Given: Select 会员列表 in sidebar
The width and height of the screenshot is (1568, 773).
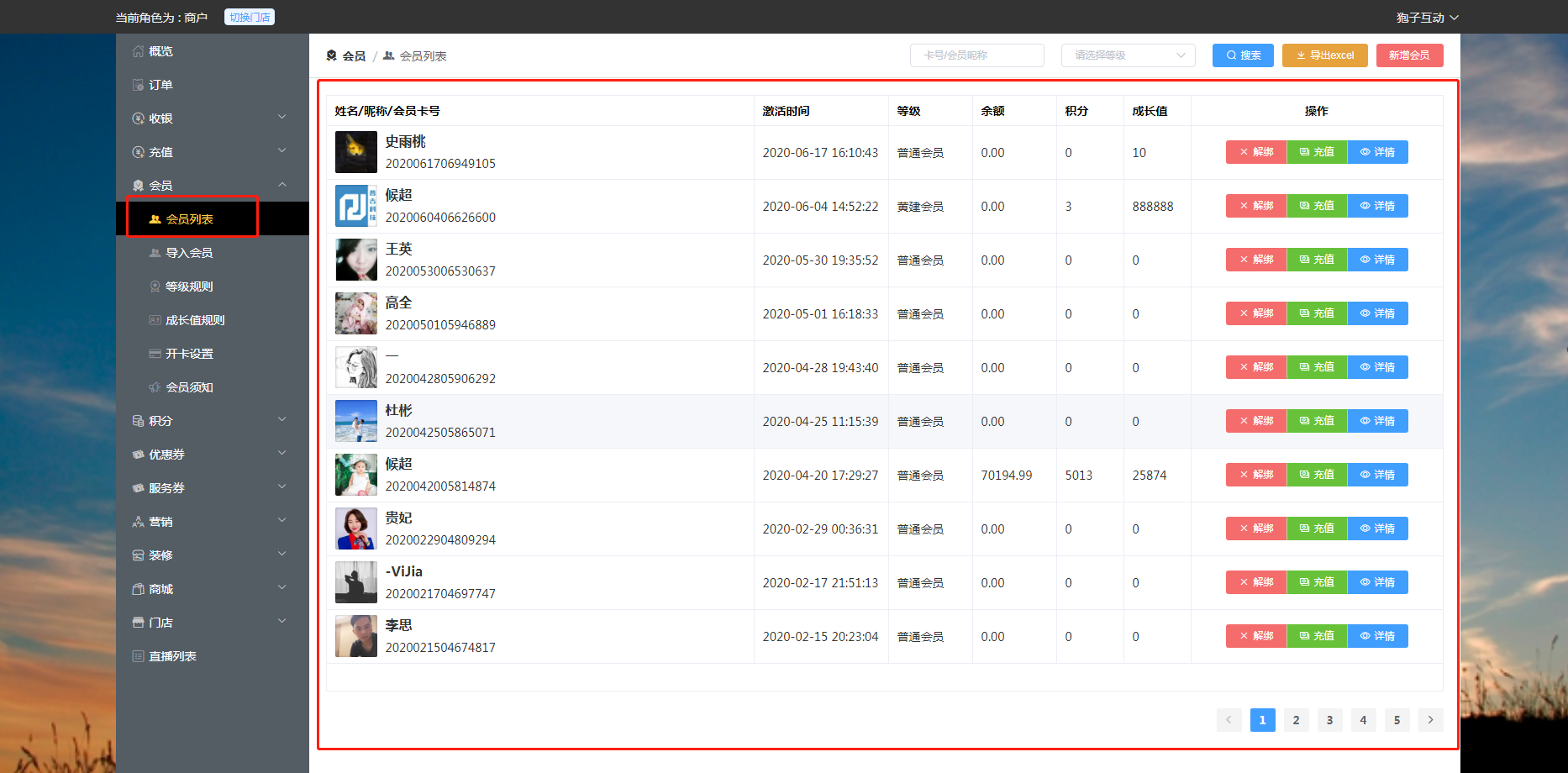Looking at the screenshot, I should tap(212, 219).
